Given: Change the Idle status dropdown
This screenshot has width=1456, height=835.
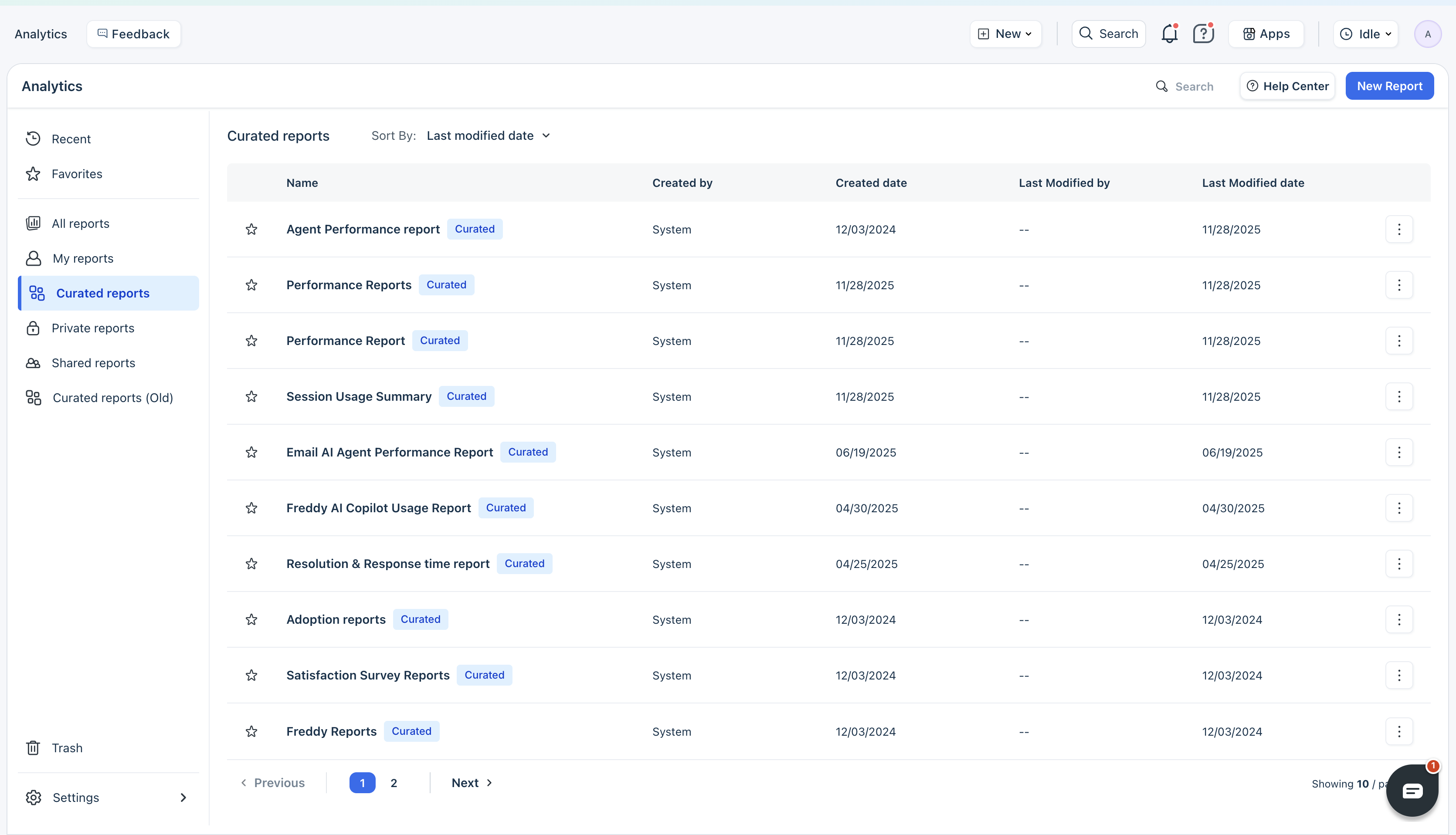Looking at the screenshot, I should pos(1365,34).
